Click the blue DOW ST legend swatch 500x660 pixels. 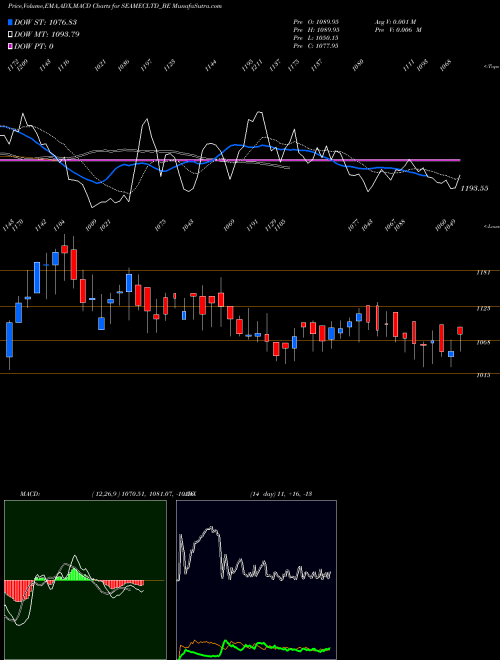[10, 22]
